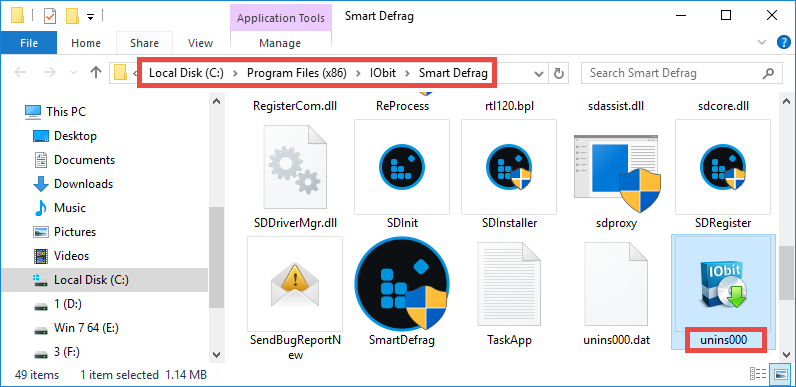Select the rtl120.bpl file name
Viewport: 796px width, 387px height.
click(x=509, y=106)
